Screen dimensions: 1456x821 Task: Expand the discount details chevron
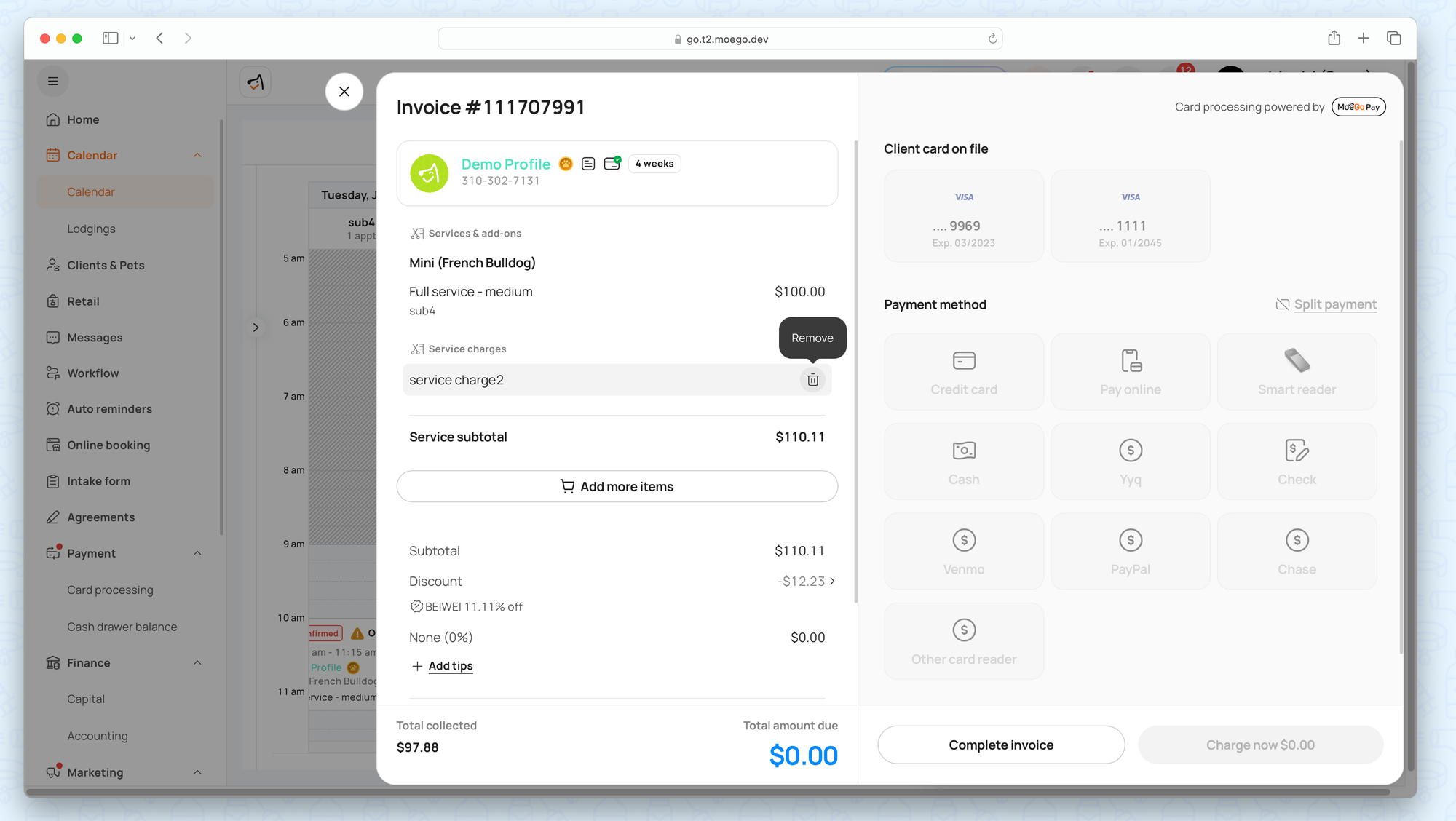832,581
